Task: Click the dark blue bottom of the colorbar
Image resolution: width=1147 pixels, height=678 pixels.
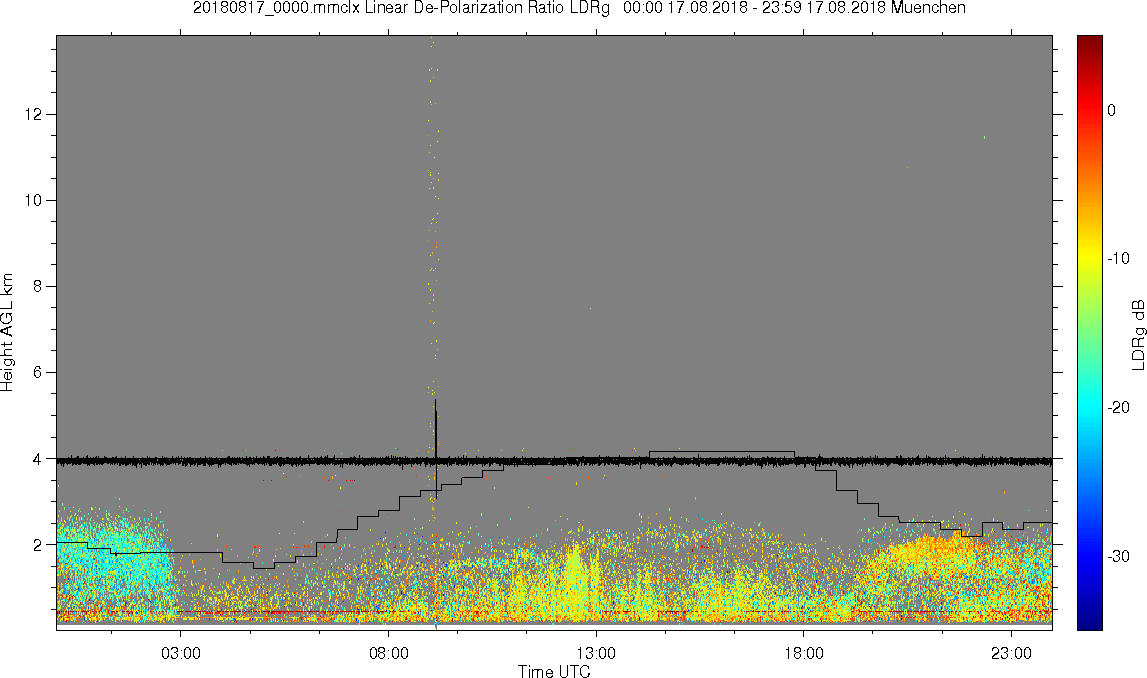Action: pyautogui.click(x=1089, y=620)
